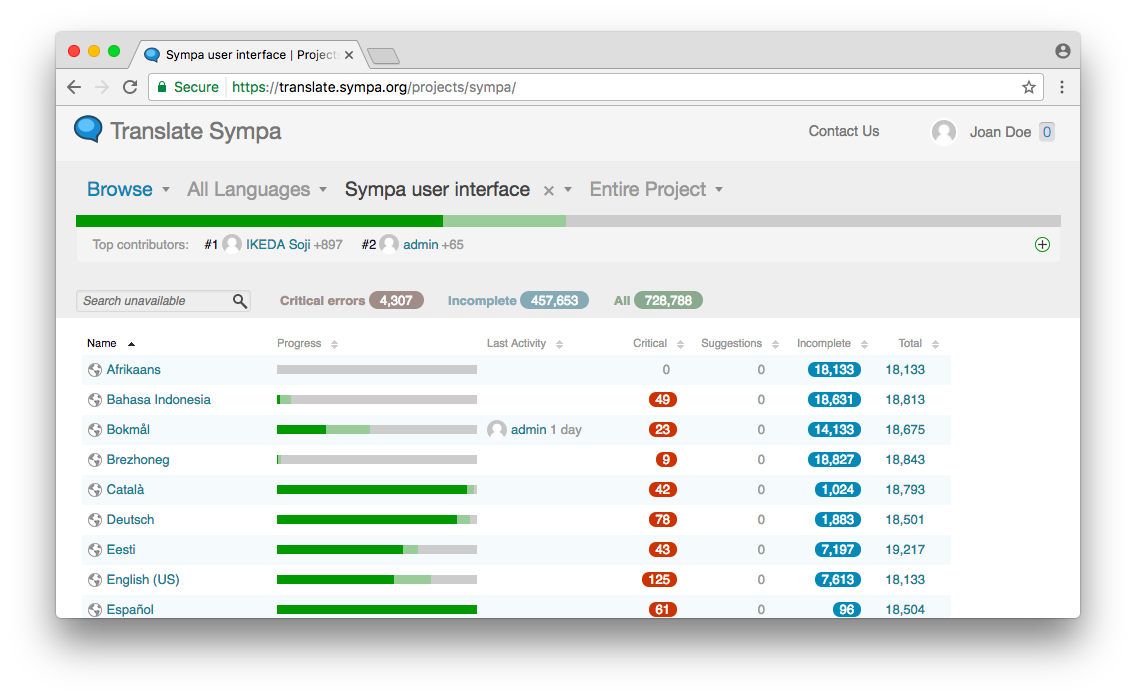Sort by Critical column

click(x=658, y=344)
